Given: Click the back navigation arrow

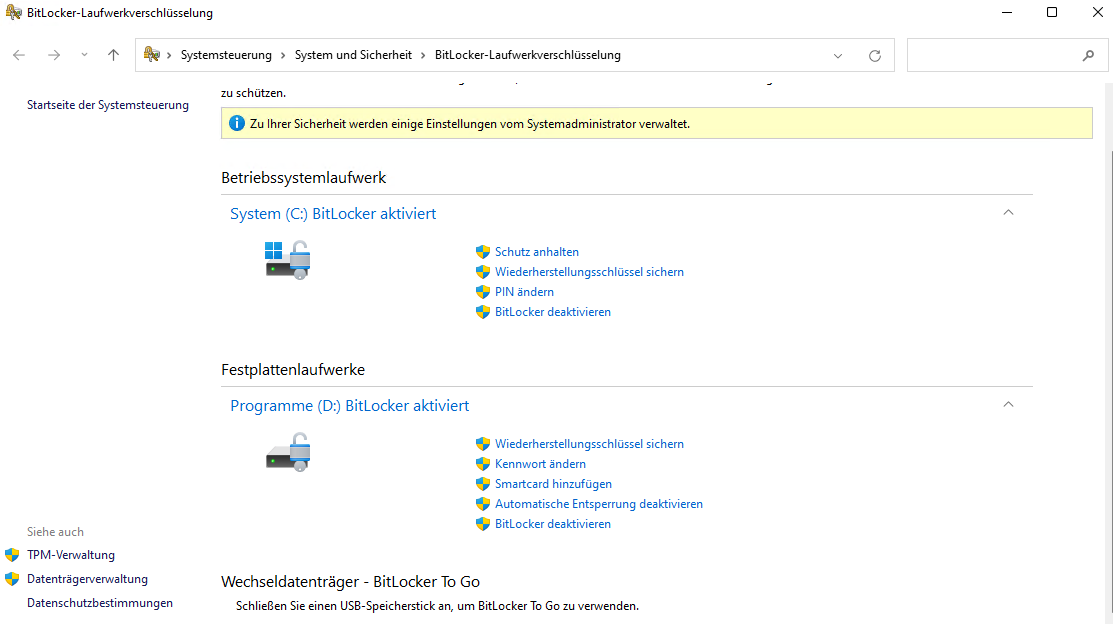Looking at the screenshot, I should click(x=19, y=55).
